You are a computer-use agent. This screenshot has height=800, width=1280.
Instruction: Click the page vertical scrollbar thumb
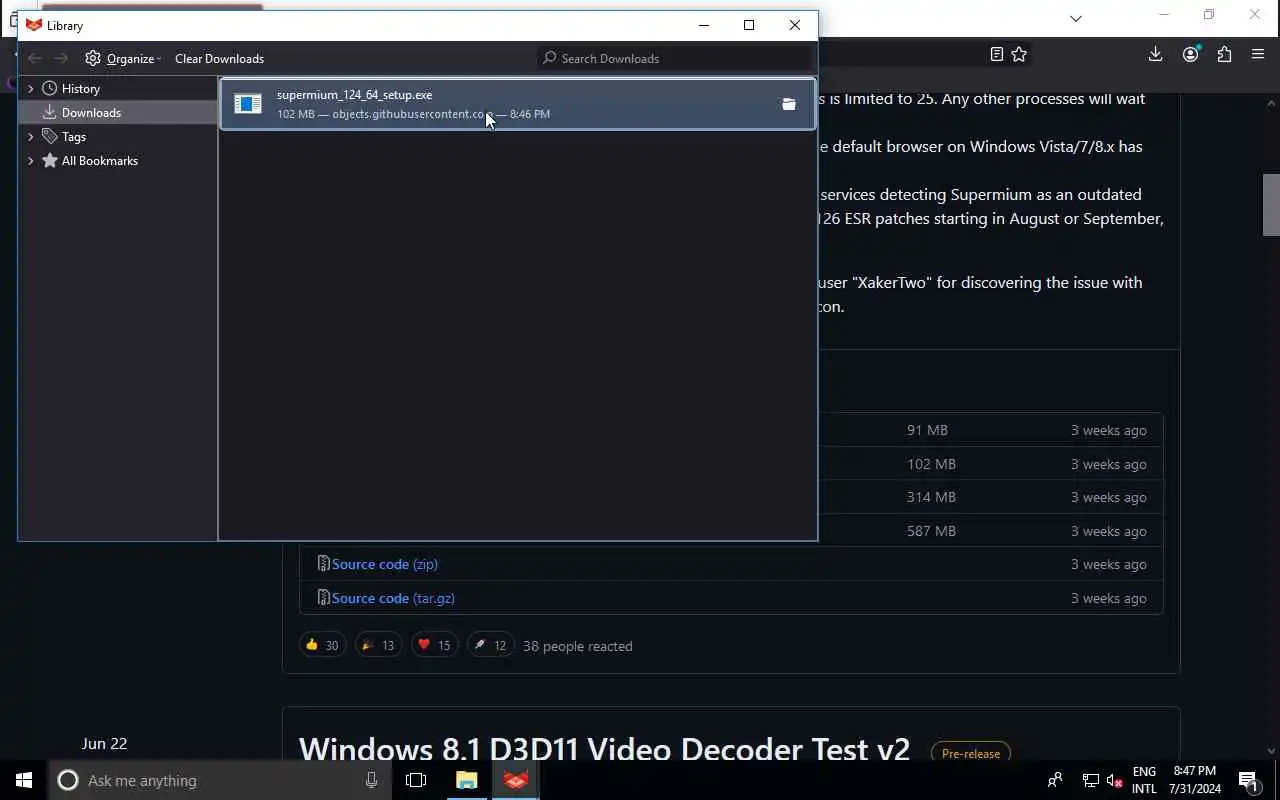1271,205
